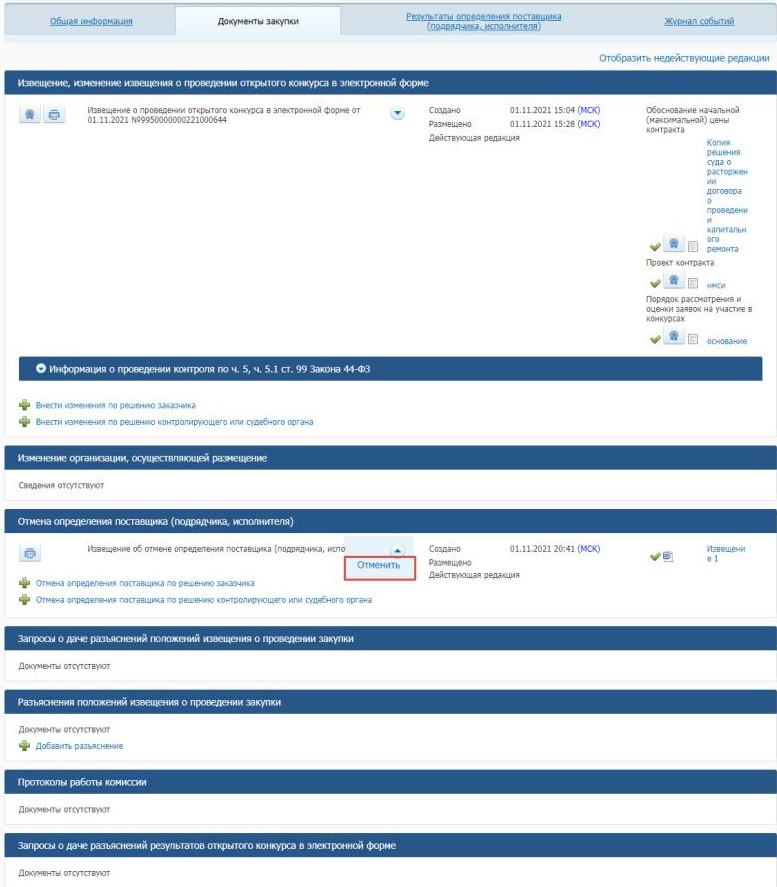Click the Проект контракта label
The height and width of the screenshot is (887, 777).
pyautogui.click(x=680, y=262)
